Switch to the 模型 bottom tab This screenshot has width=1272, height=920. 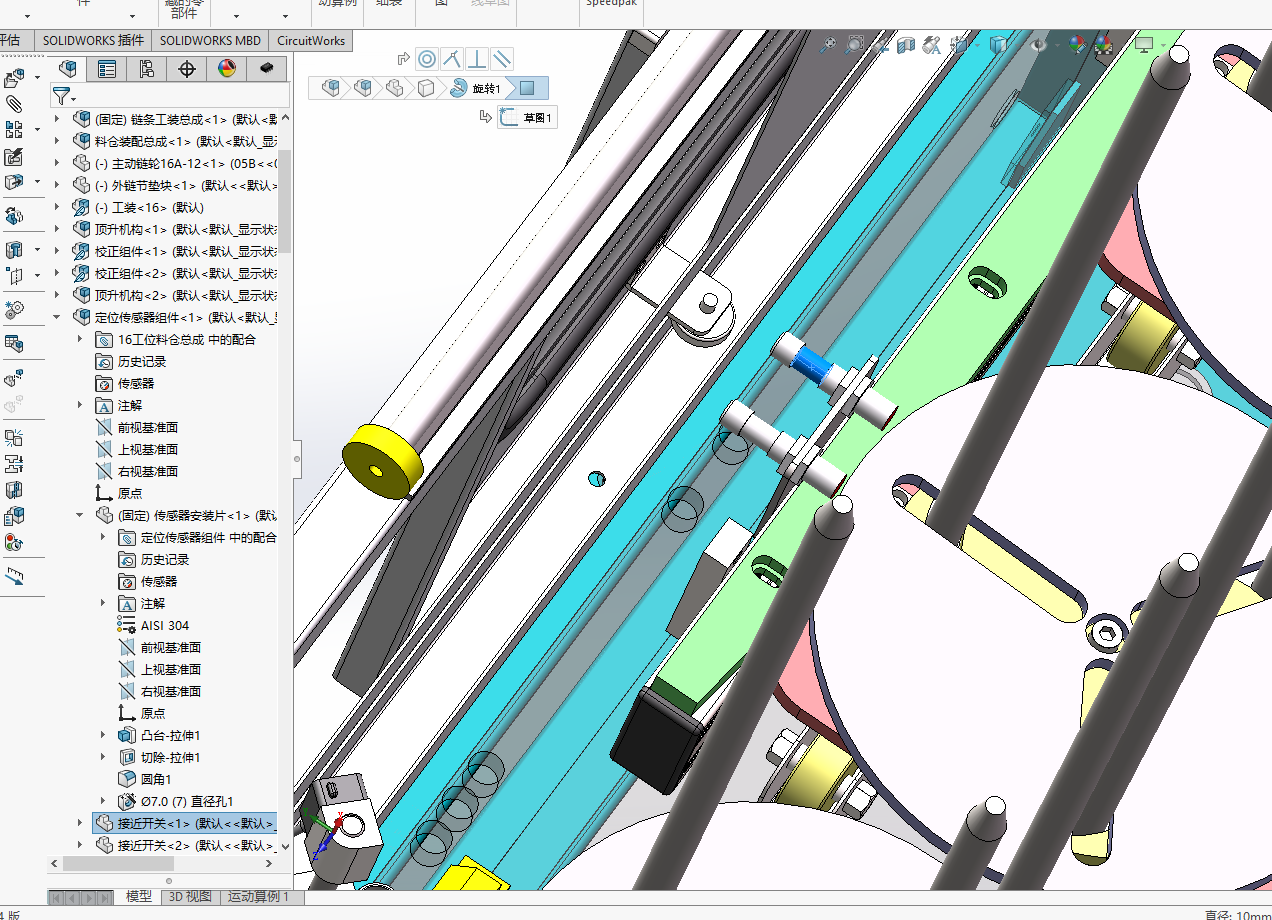138,897
